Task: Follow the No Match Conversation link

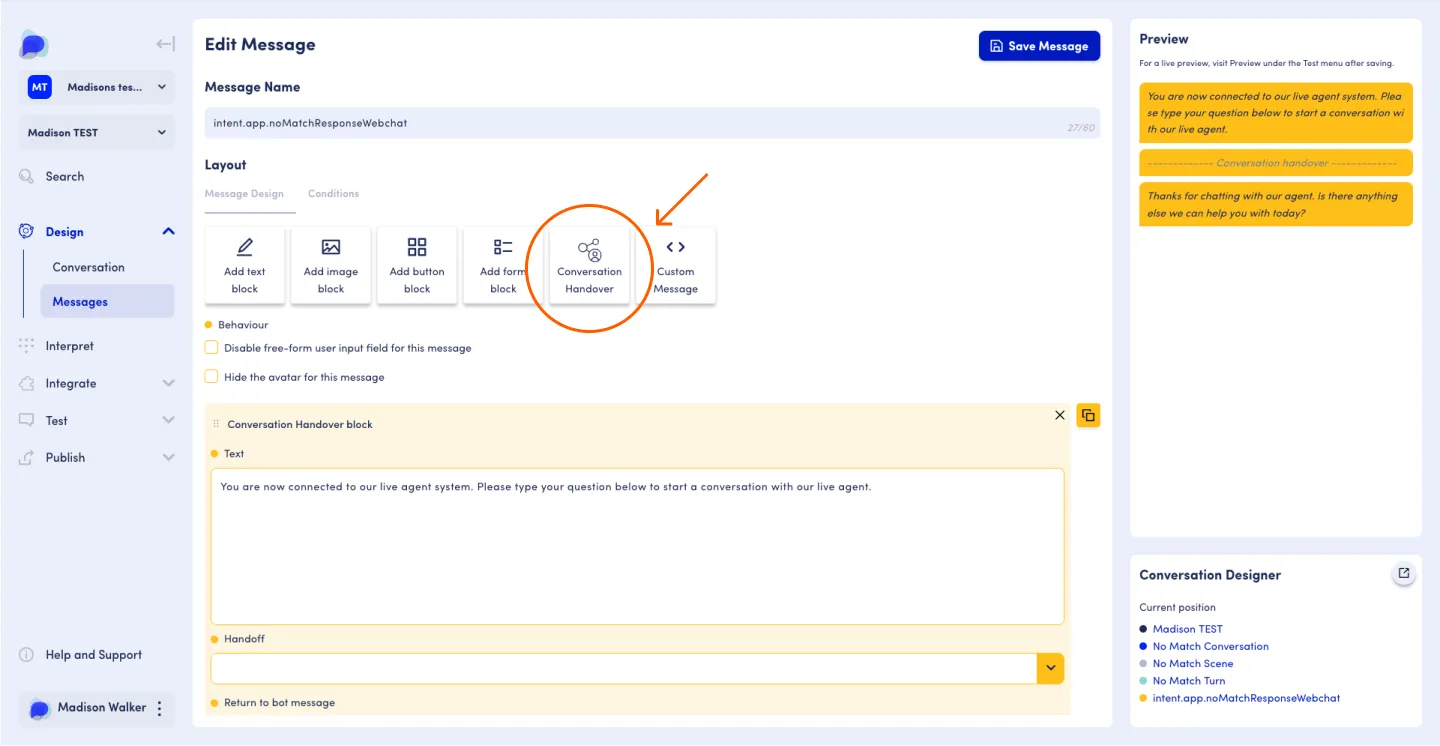Action: 1210,646
